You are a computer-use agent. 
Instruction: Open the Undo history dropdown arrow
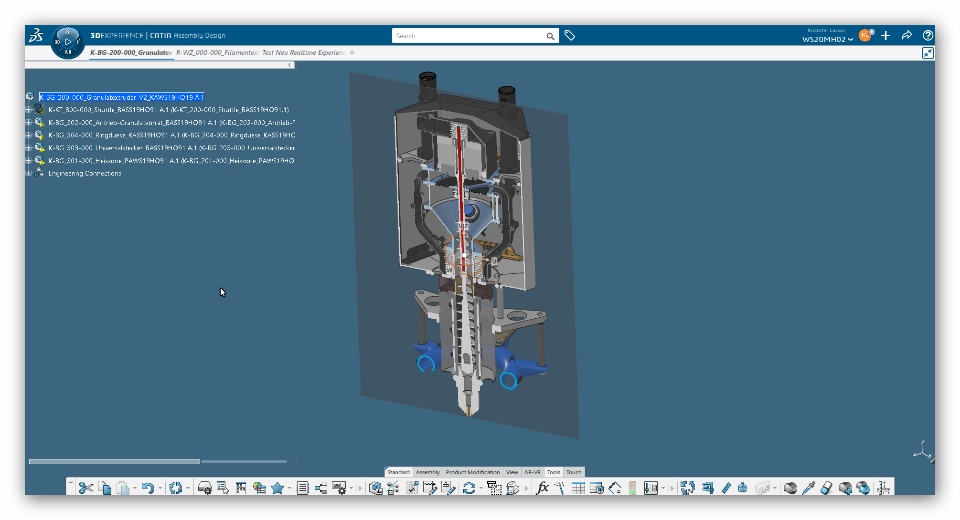[160, 488]
